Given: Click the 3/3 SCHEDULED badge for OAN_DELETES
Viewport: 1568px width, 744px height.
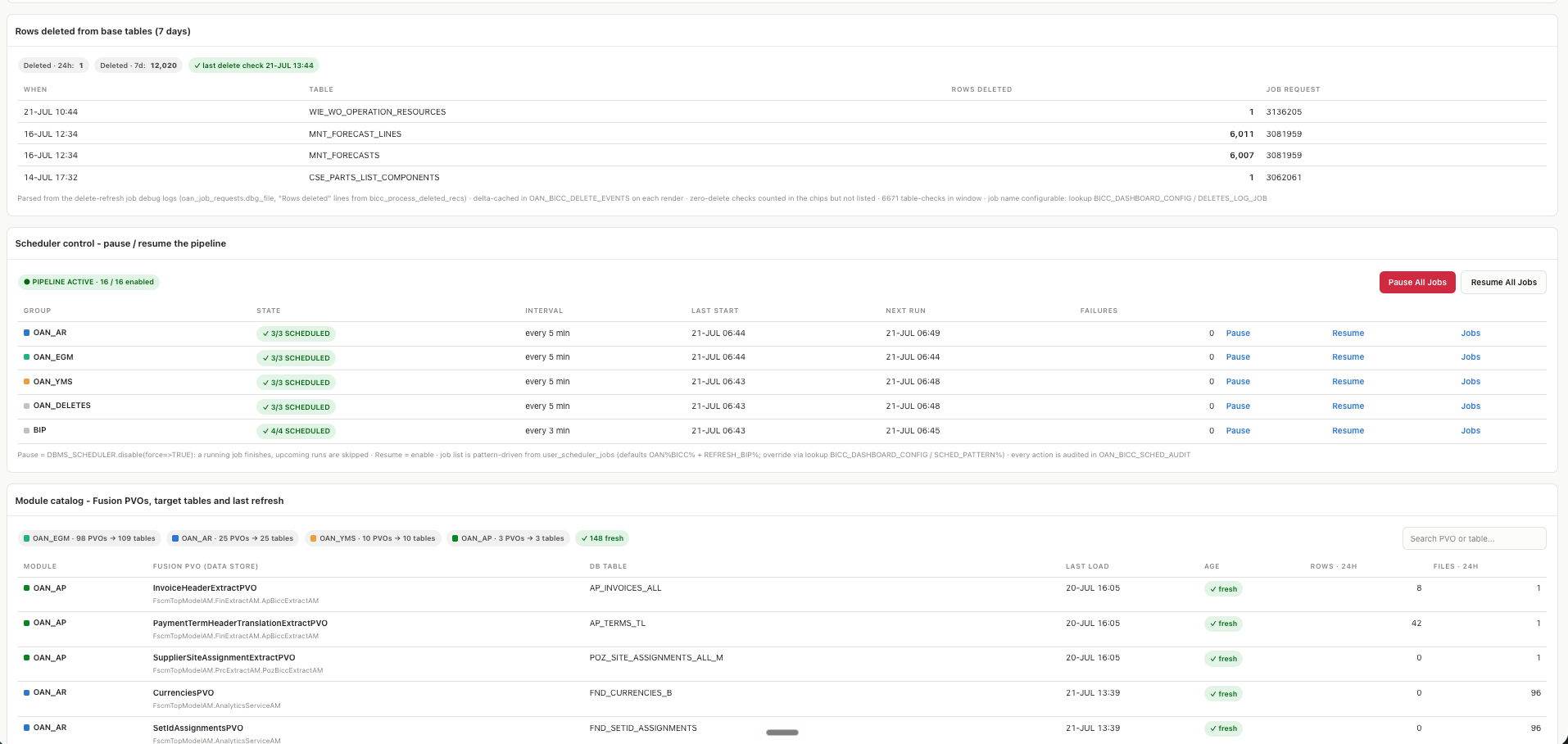Looking at the screenshot, I should click(296, 407).
